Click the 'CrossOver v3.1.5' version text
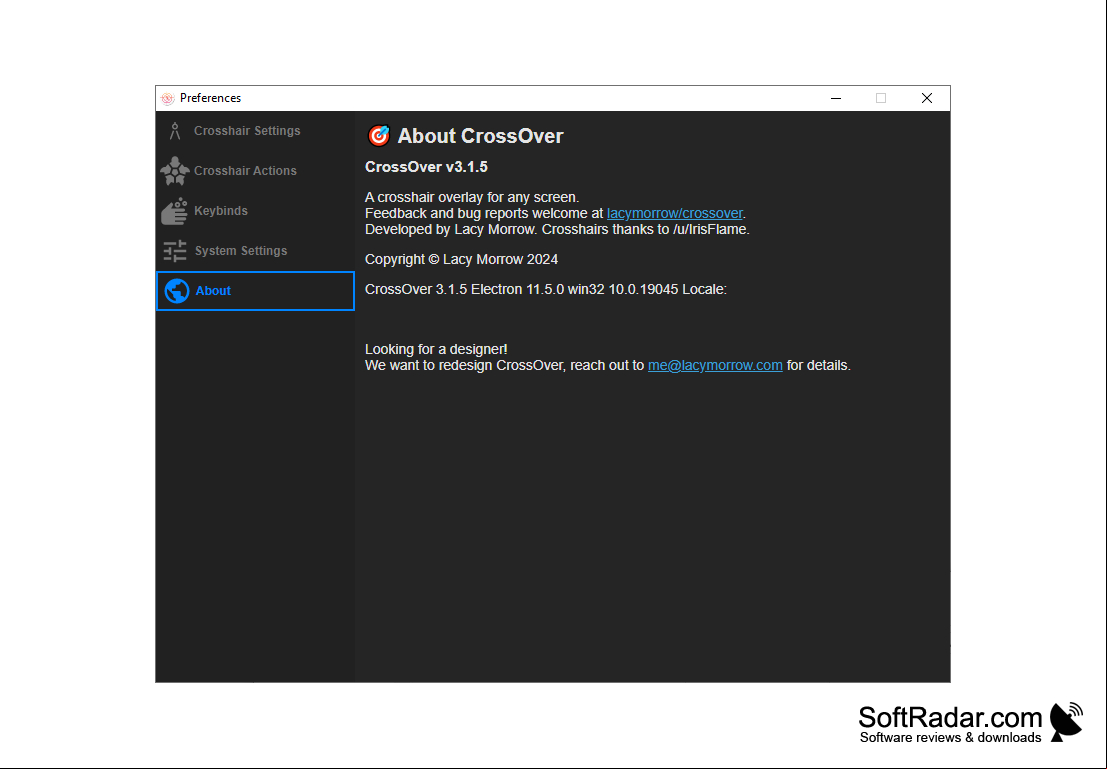Screen dimensions: 1107x769 click(x=426, y=167)
